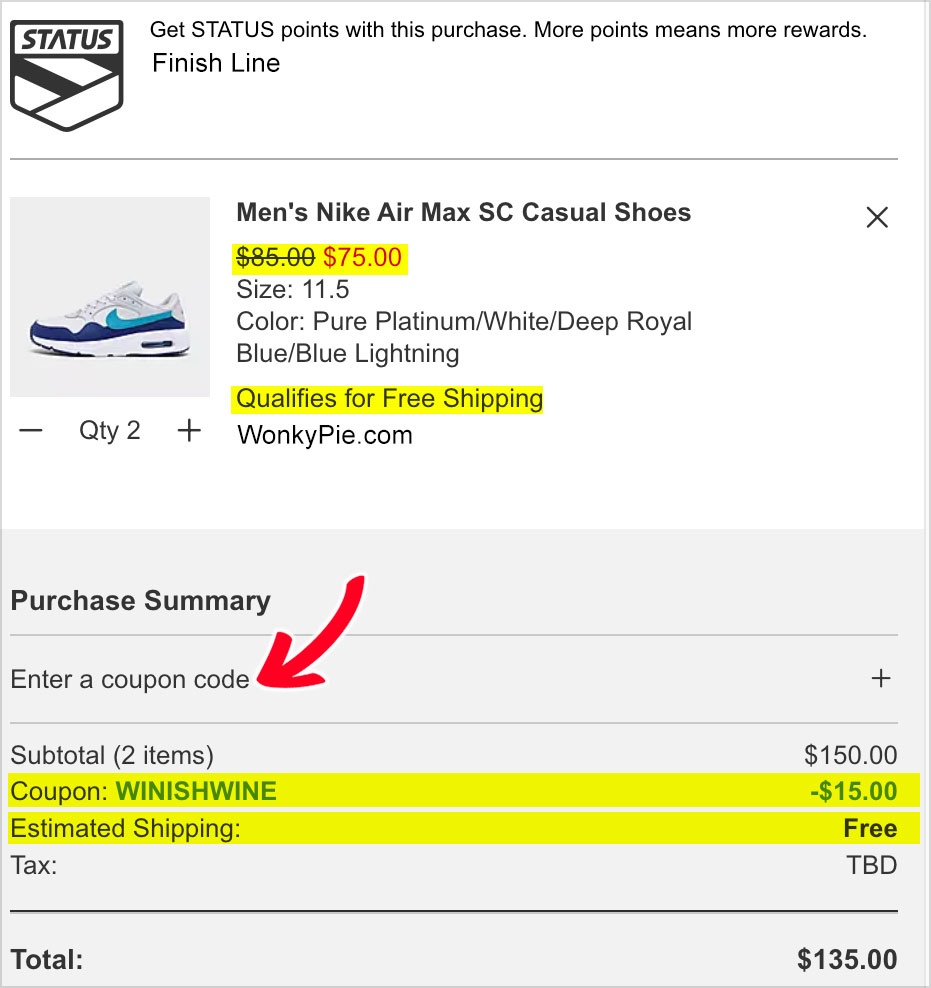This screenshot has width=931, height=988.
Task: Click the Purchase Summary heading
Action: click(140, 600)
